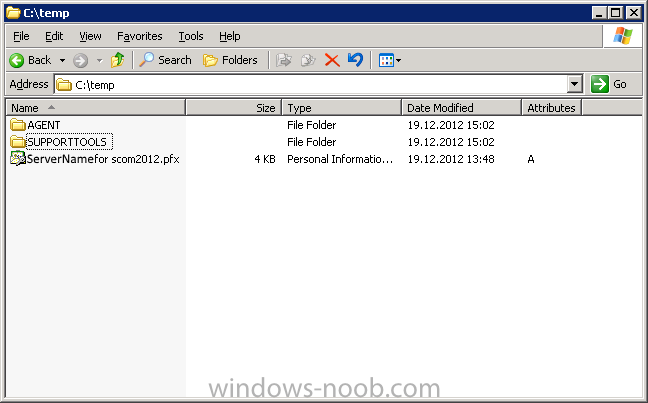
Task: Click the Windows flag logo
Action: tap(623, 36)
